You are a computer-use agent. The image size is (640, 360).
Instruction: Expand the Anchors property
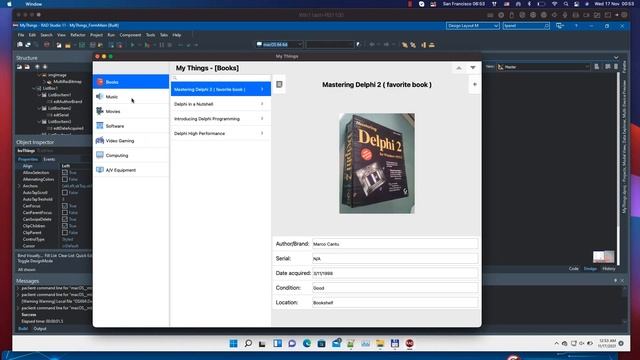coord(19,186)
